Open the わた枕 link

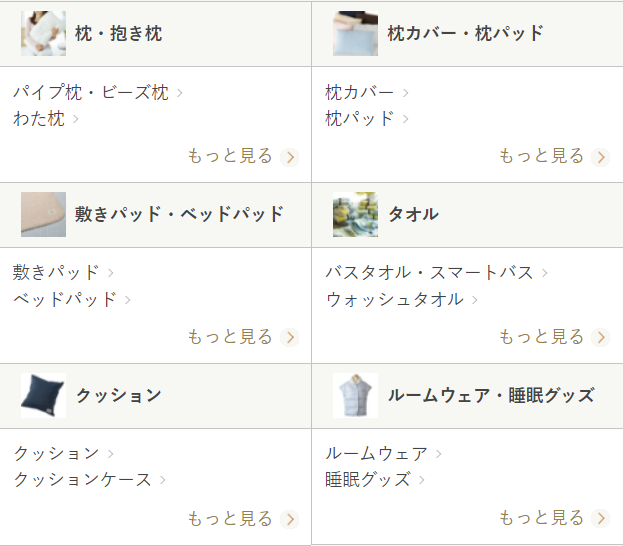point(39,119)
